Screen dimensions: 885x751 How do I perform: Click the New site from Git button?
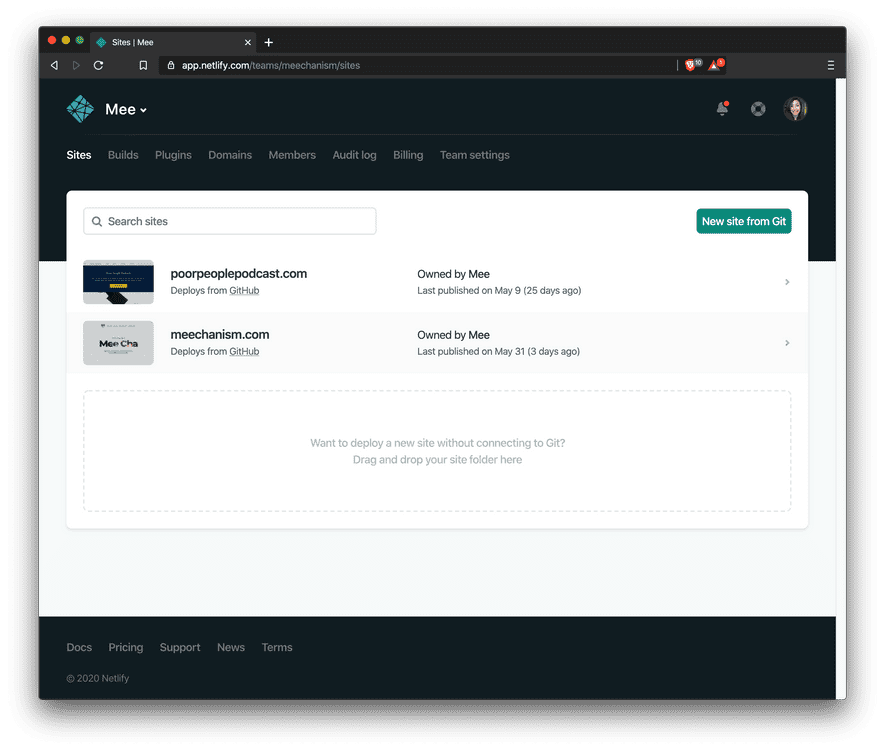[744, 220]
